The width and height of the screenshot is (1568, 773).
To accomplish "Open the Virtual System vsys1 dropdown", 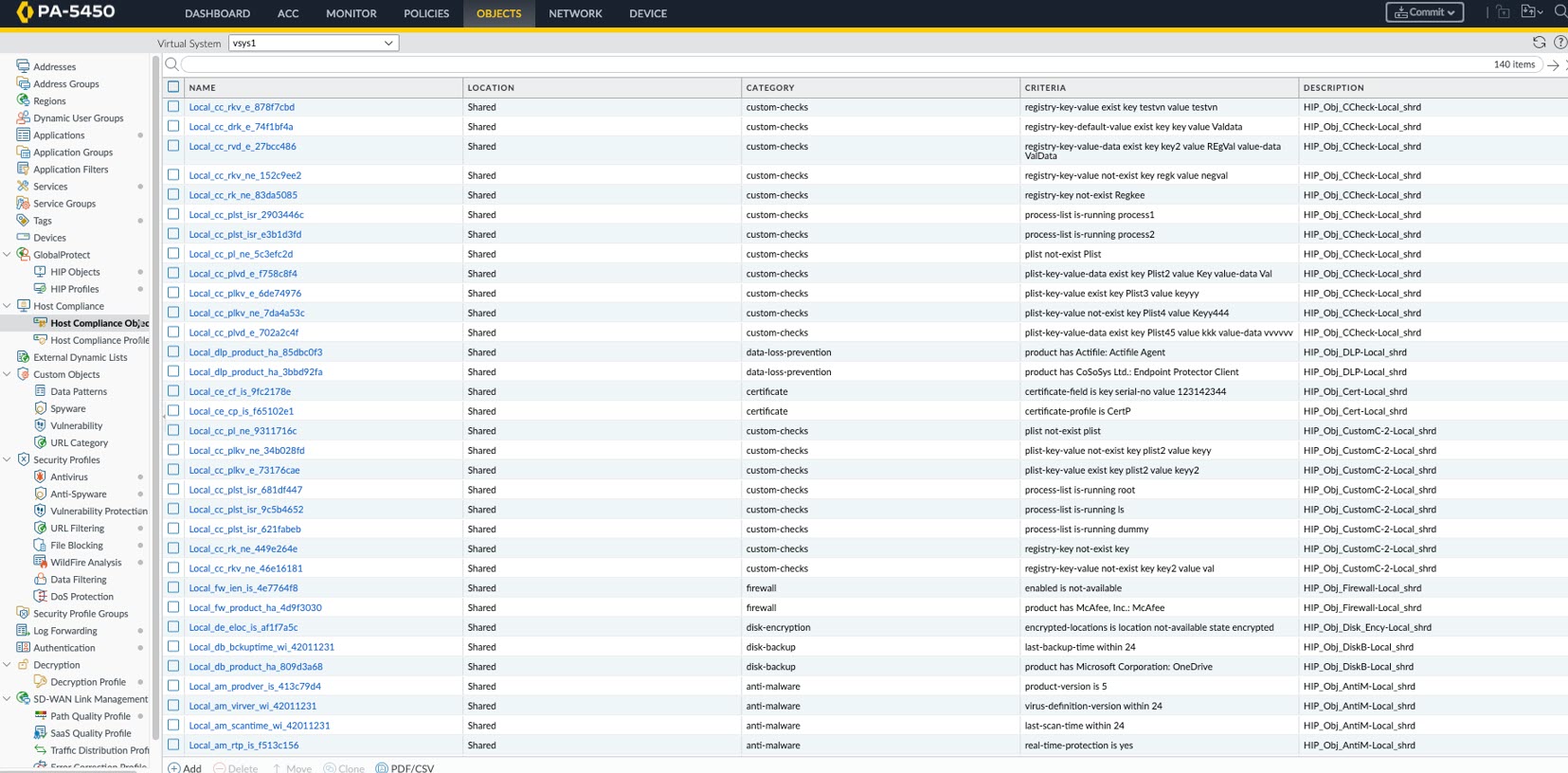I will [314, 43].
